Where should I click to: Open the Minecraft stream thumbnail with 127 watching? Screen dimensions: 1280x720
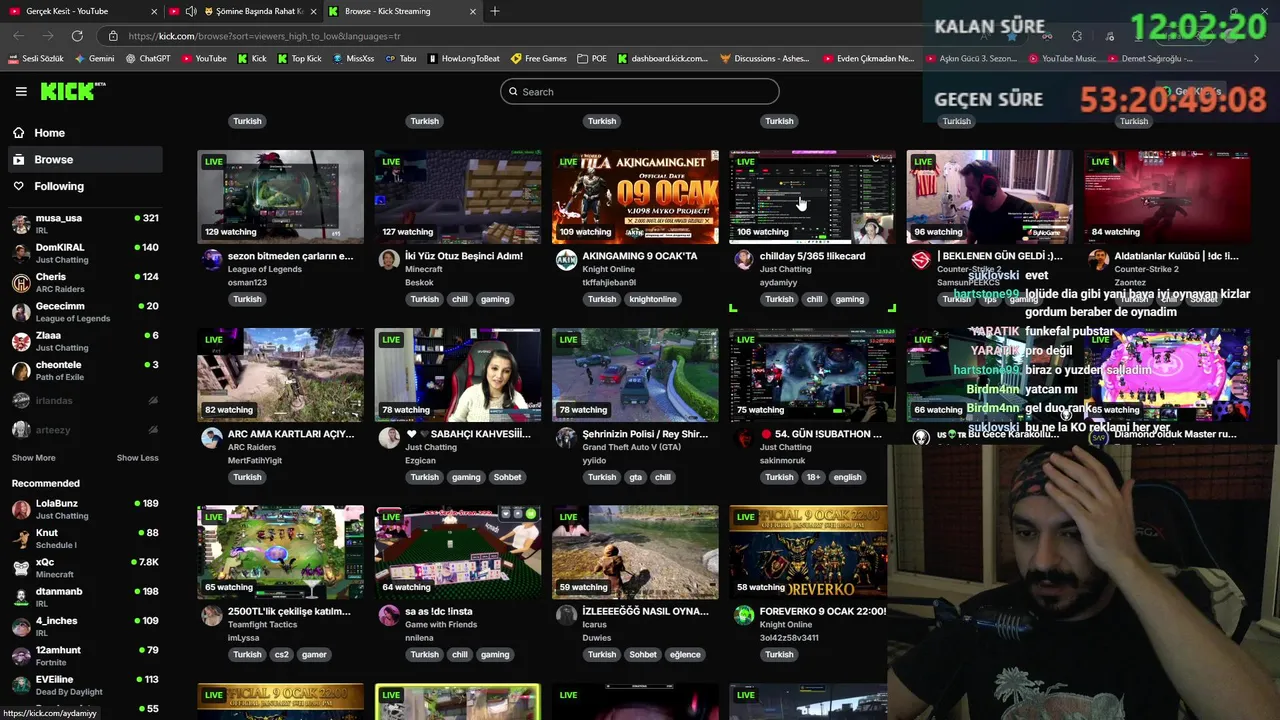click(x=458, y=197)
